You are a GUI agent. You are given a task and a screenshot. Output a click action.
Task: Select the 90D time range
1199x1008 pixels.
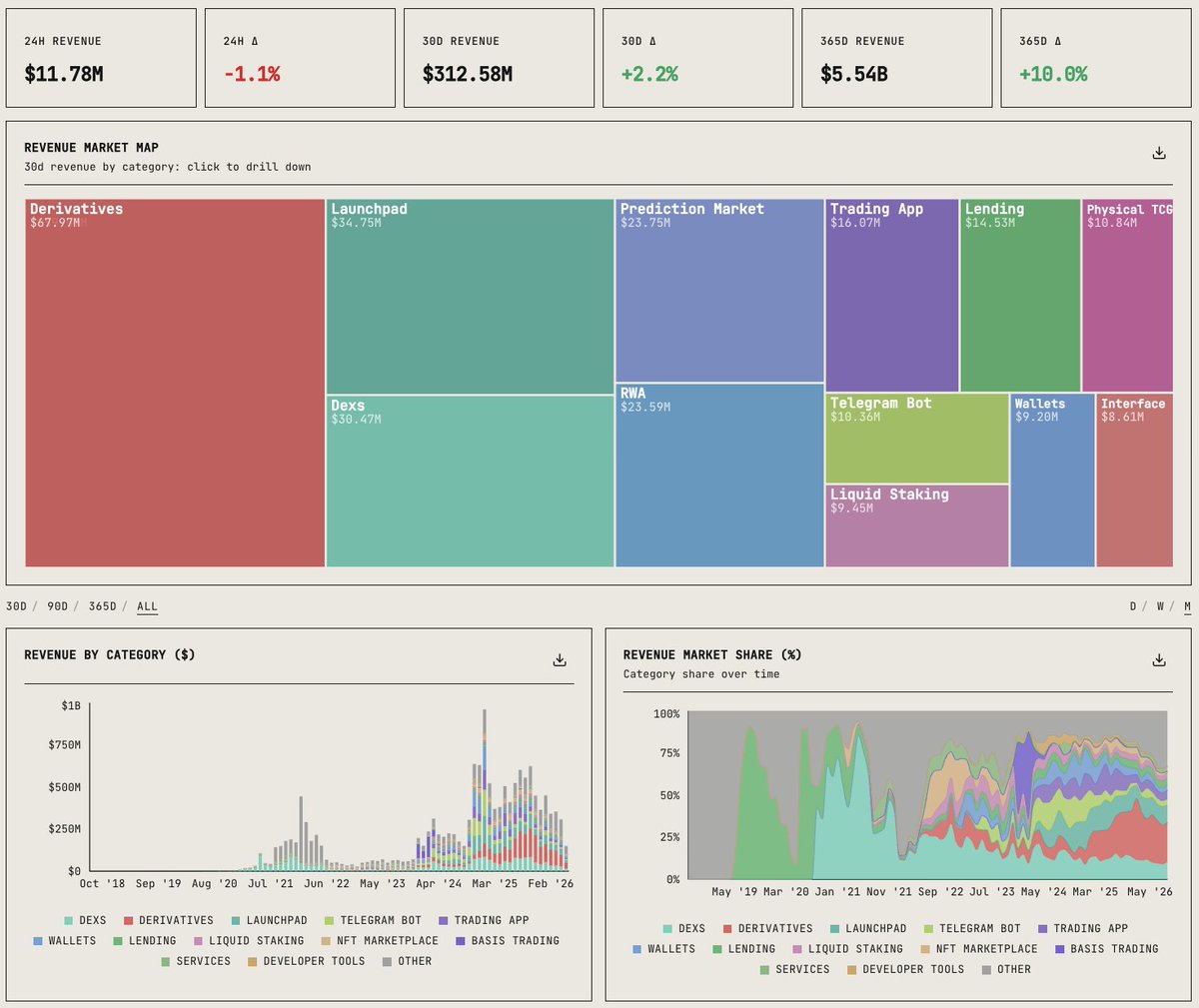tap(58, 606)
